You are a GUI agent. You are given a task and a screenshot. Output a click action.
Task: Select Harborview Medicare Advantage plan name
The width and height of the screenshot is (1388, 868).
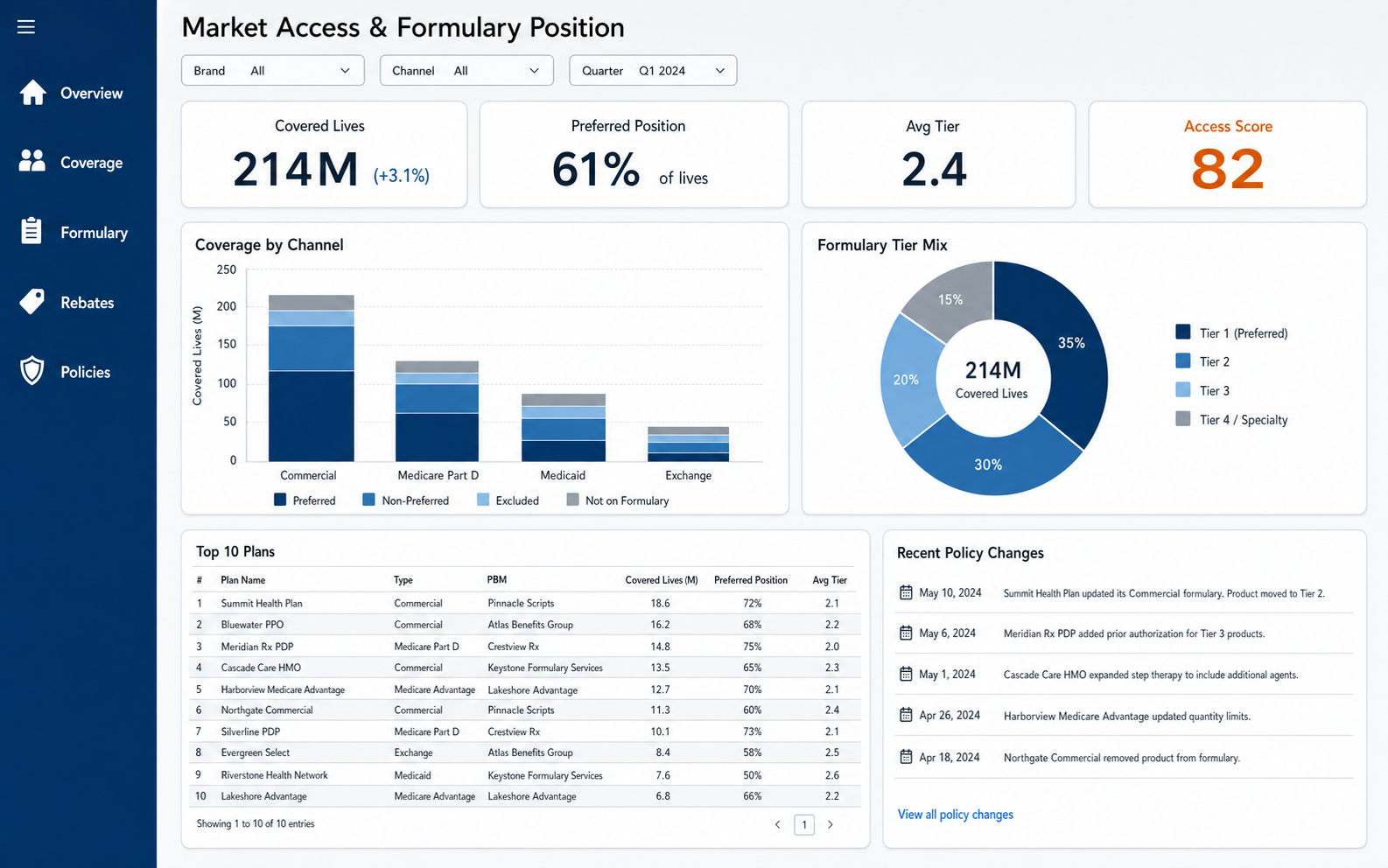click(x=283, y=689)
